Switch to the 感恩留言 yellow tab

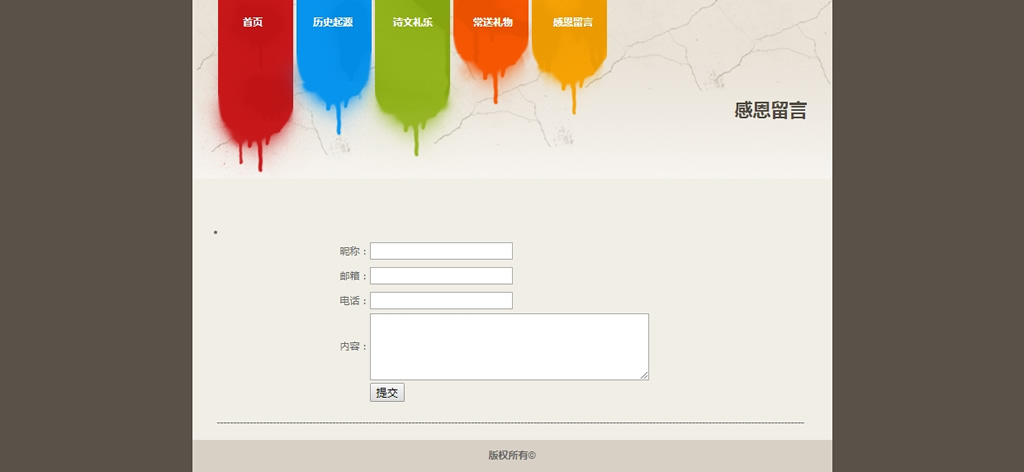[572, 22]
